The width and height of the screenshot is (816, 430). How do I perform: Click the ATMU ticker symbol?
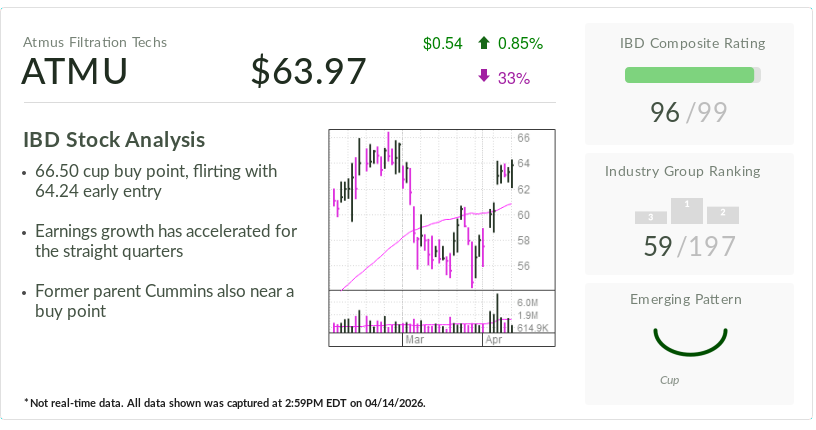[75, 72]
